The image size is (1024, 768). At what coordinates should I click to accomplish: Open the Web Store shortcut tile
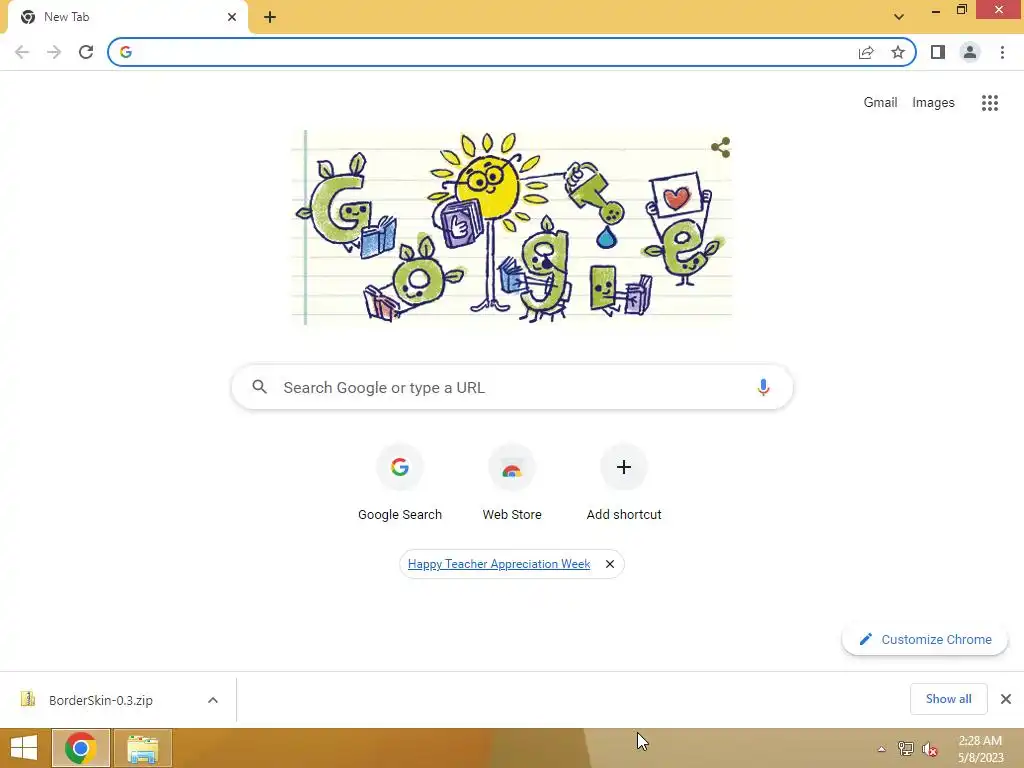pos(512,483)
